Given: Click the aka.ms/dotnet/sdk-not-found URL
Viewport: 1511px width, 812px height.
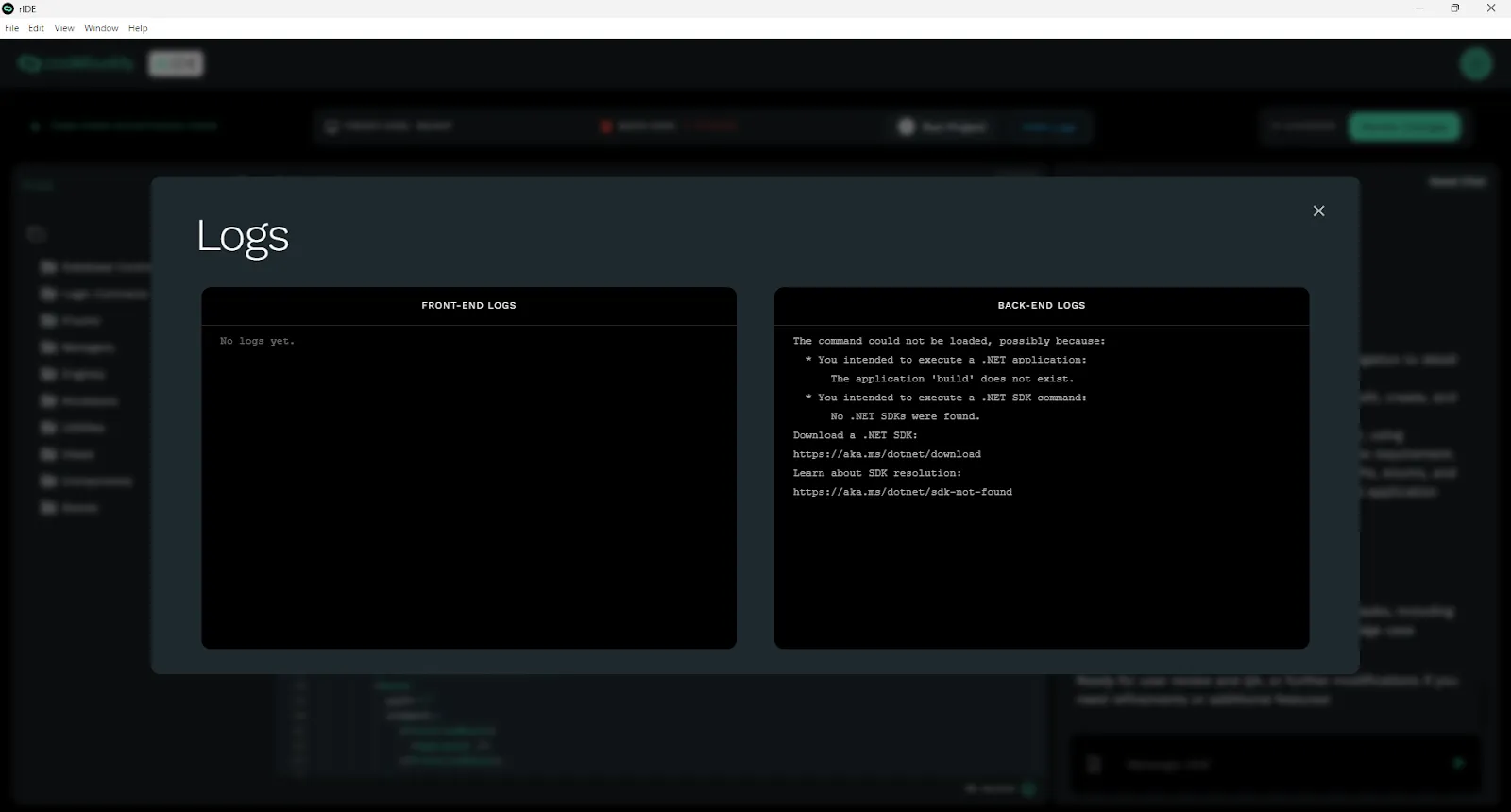Looking at the screenshot, I should pos(902,492).
